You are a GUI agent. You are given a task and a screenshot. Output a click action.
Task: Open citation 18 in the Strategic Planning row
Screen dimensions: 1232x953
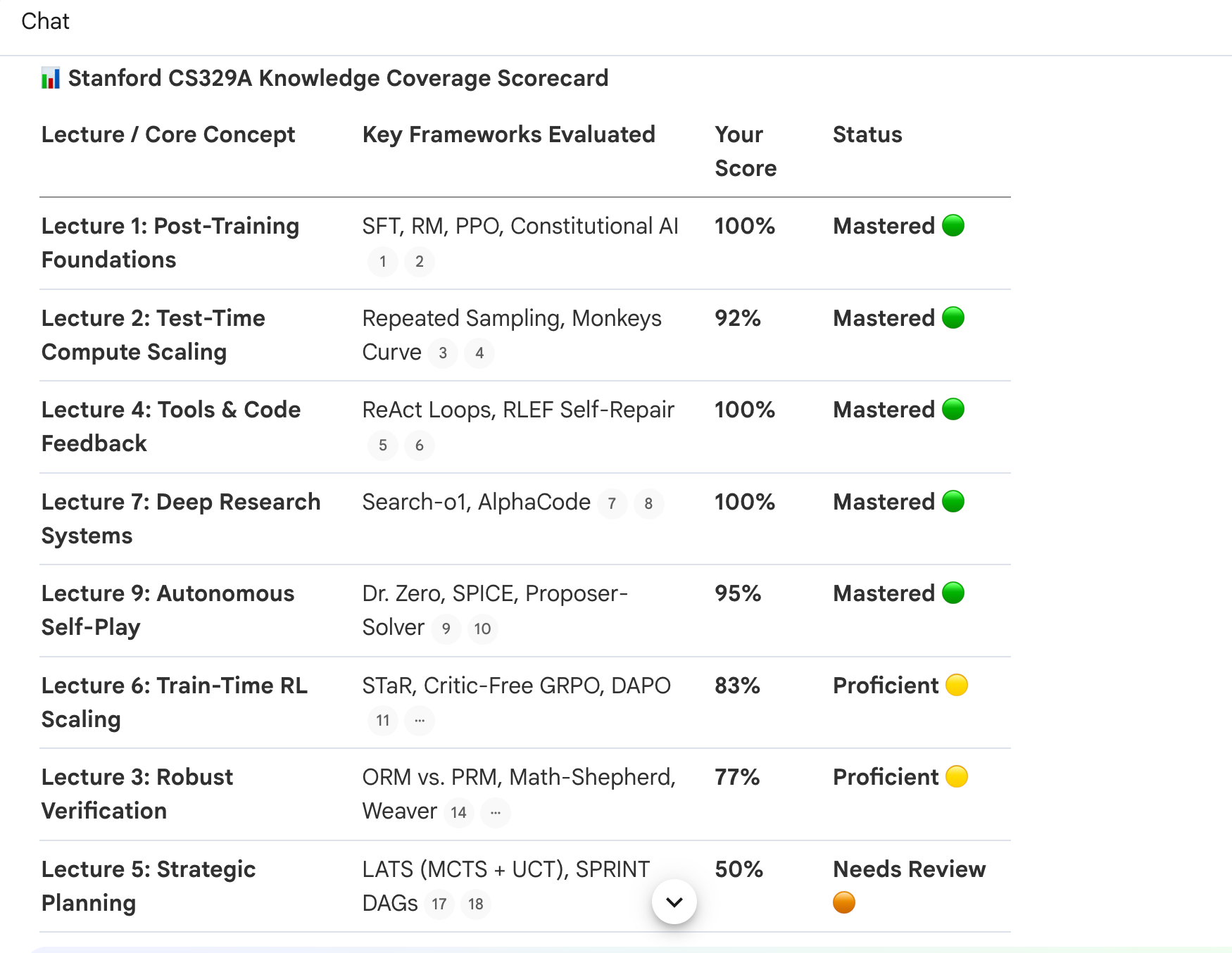click(476, 904)
